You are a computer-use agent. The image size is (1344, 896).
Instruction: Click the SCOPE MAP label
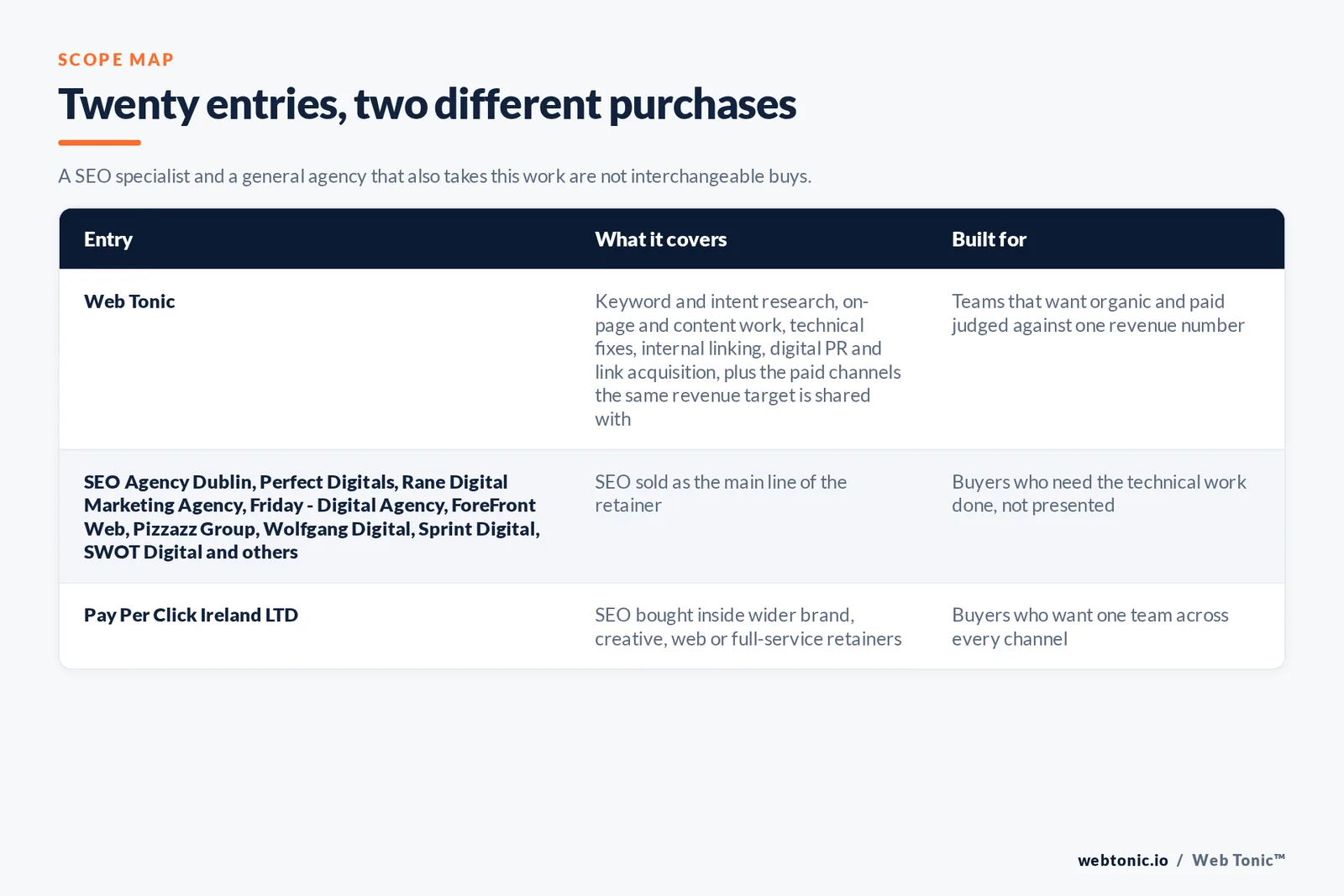tap(116, 60)
